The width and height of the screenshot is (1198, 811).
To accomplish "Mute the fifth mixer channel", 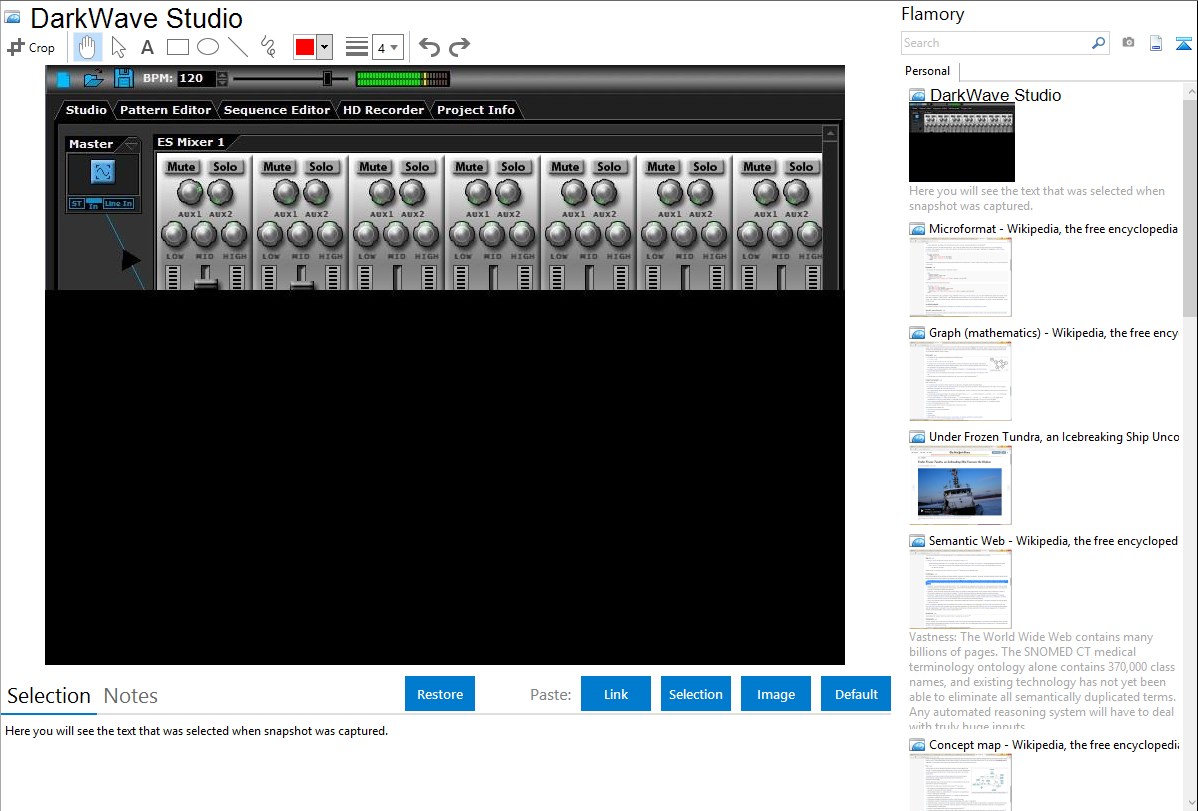I will [x=565, y=167].
